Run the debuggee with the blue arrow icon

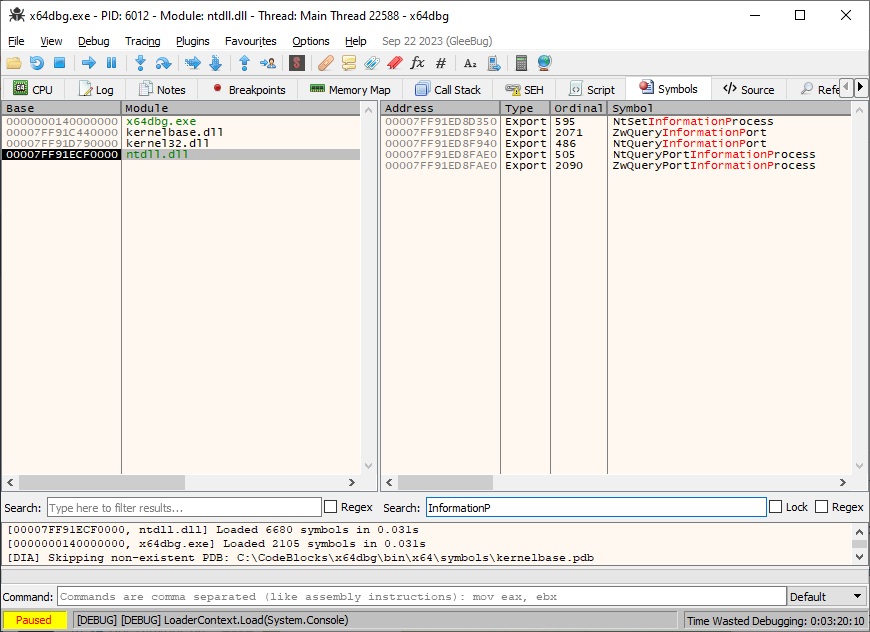pos(88,63)
